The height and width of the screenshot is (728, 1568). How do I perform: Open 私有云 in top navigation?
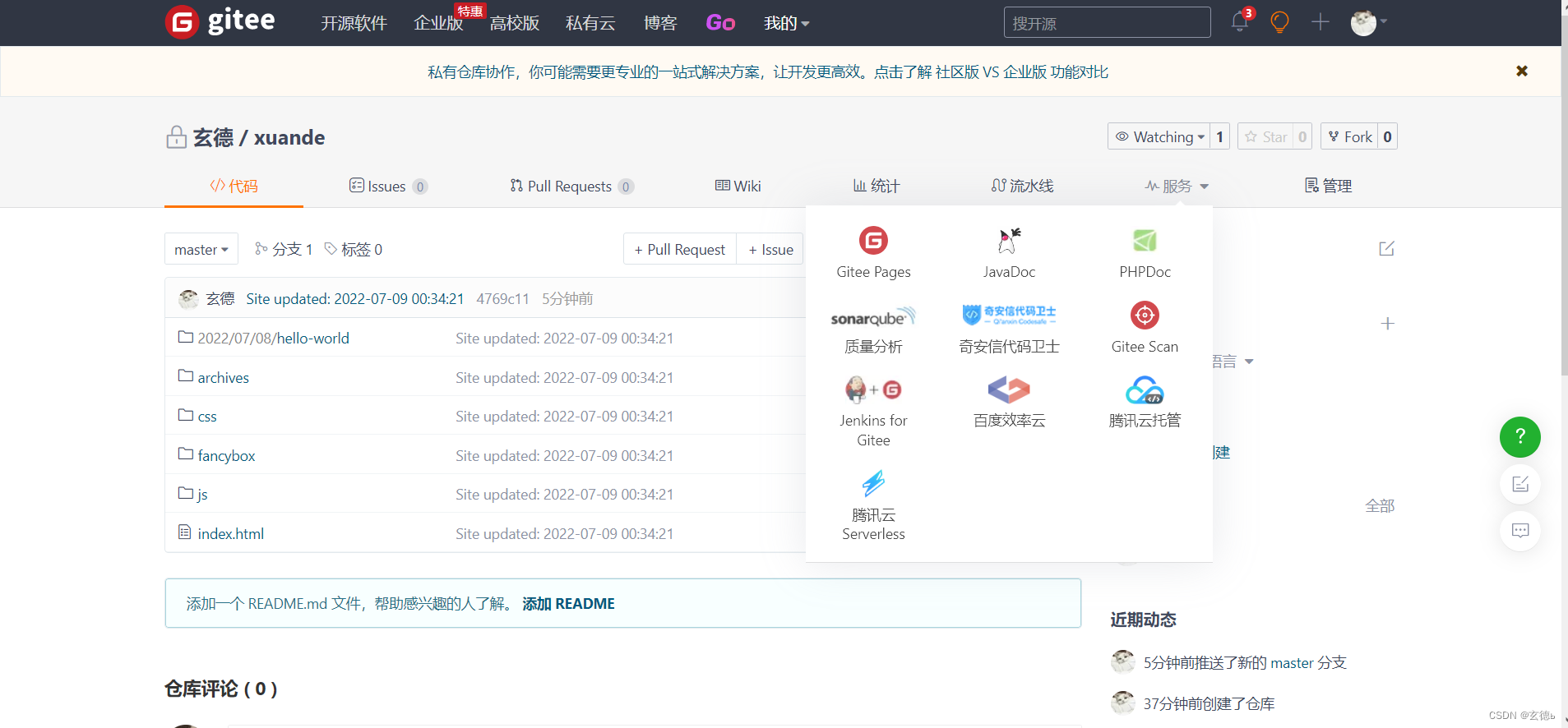[x=590, y=23]
